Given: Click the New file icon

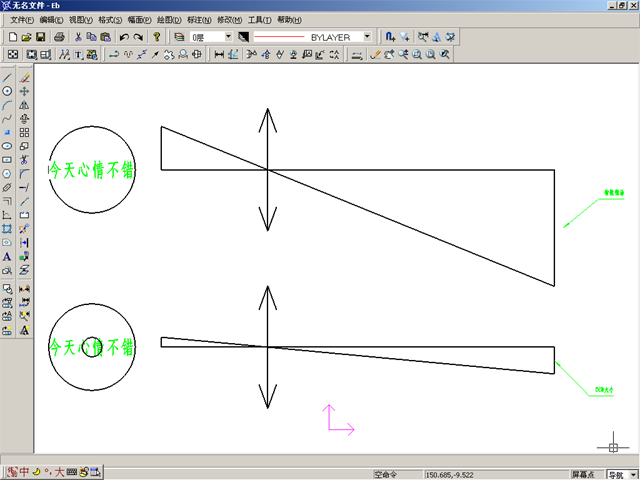Looking at the screenshot, I should (x=13, y=37).
